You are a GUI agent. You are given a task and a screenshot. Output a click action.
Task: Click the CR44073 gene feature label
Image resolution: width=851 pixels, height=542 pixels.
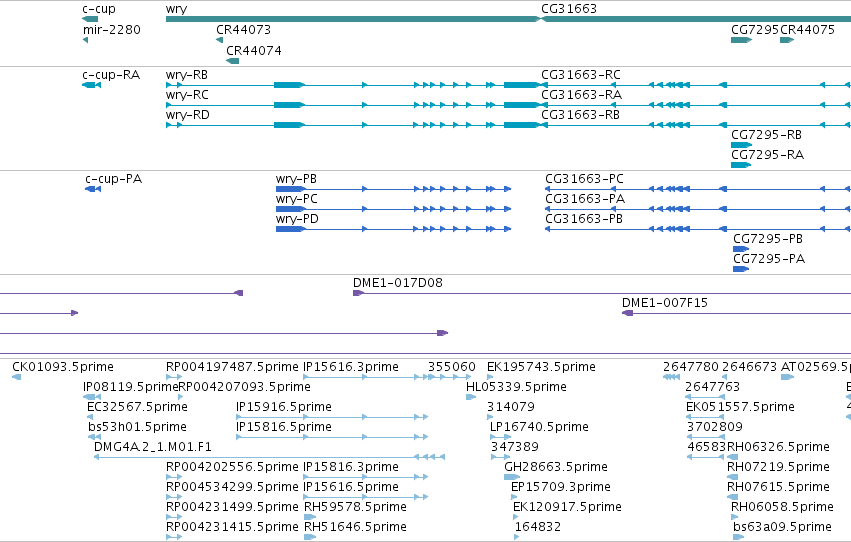coord(243,29)
